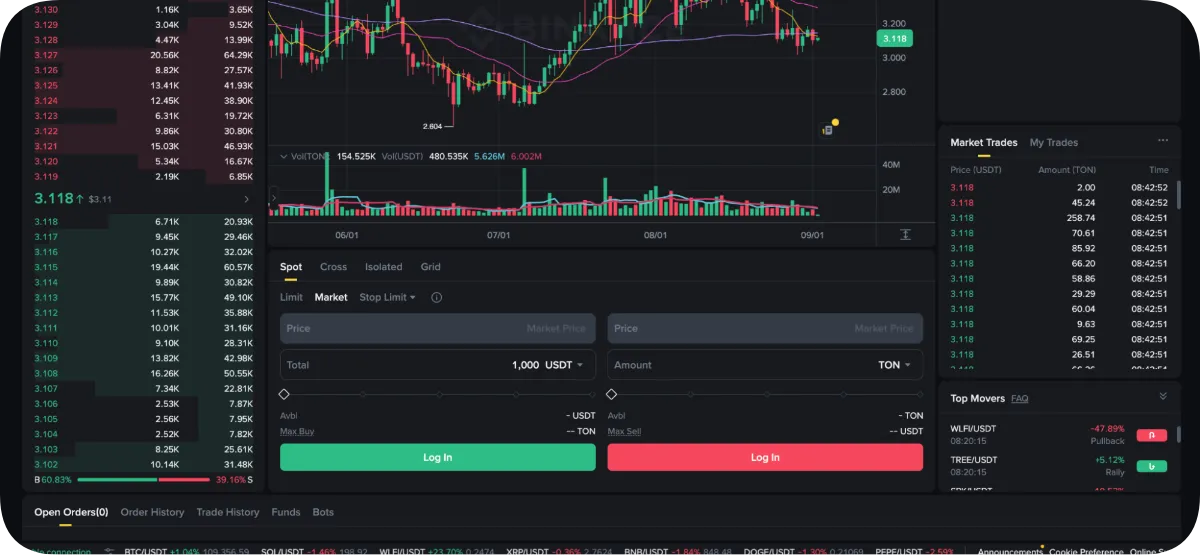Click the buy/sell ratio bar under the order book
The height and width of the screenshot is (555, 1200).
(x=145, y=480)
